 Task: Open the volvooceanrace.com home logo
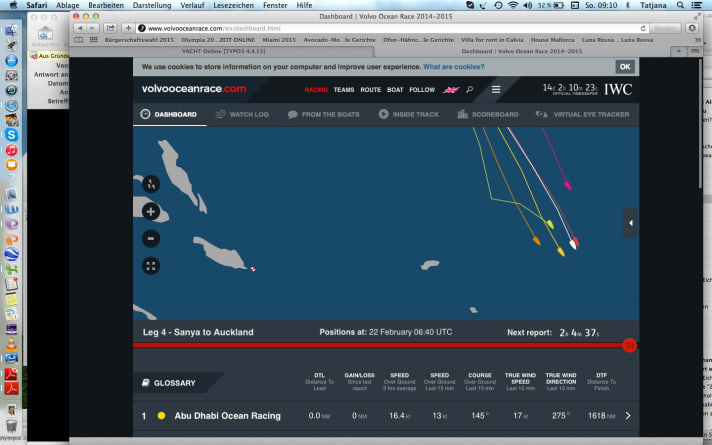[194, 89]
